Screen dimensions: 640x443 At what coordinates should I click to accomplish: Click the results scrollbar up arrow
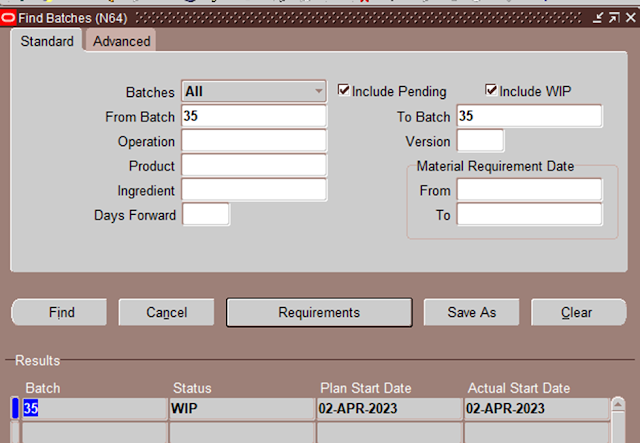click(618, 405)
